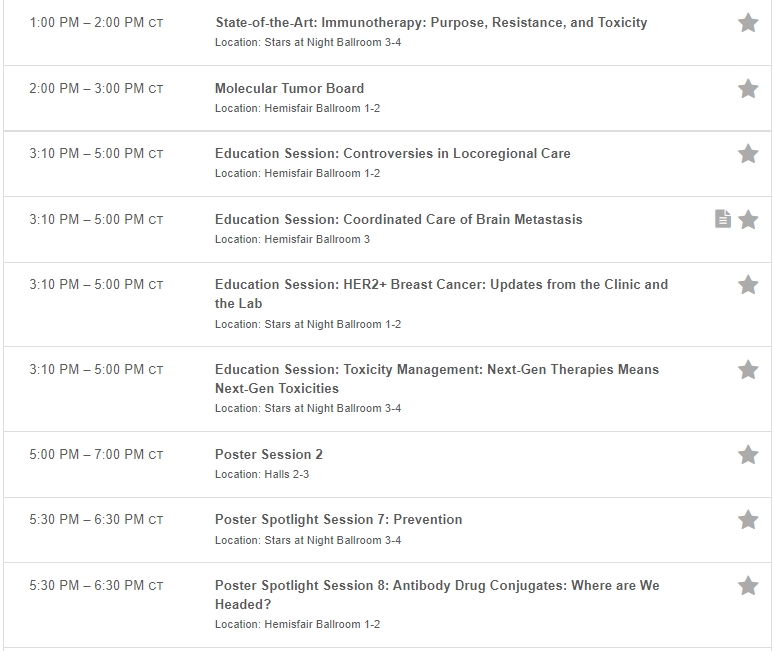The image size is (775, 651).
Task: Open State-of-the-Art: Immunotherapy session title
Action: tap(431, 23)
